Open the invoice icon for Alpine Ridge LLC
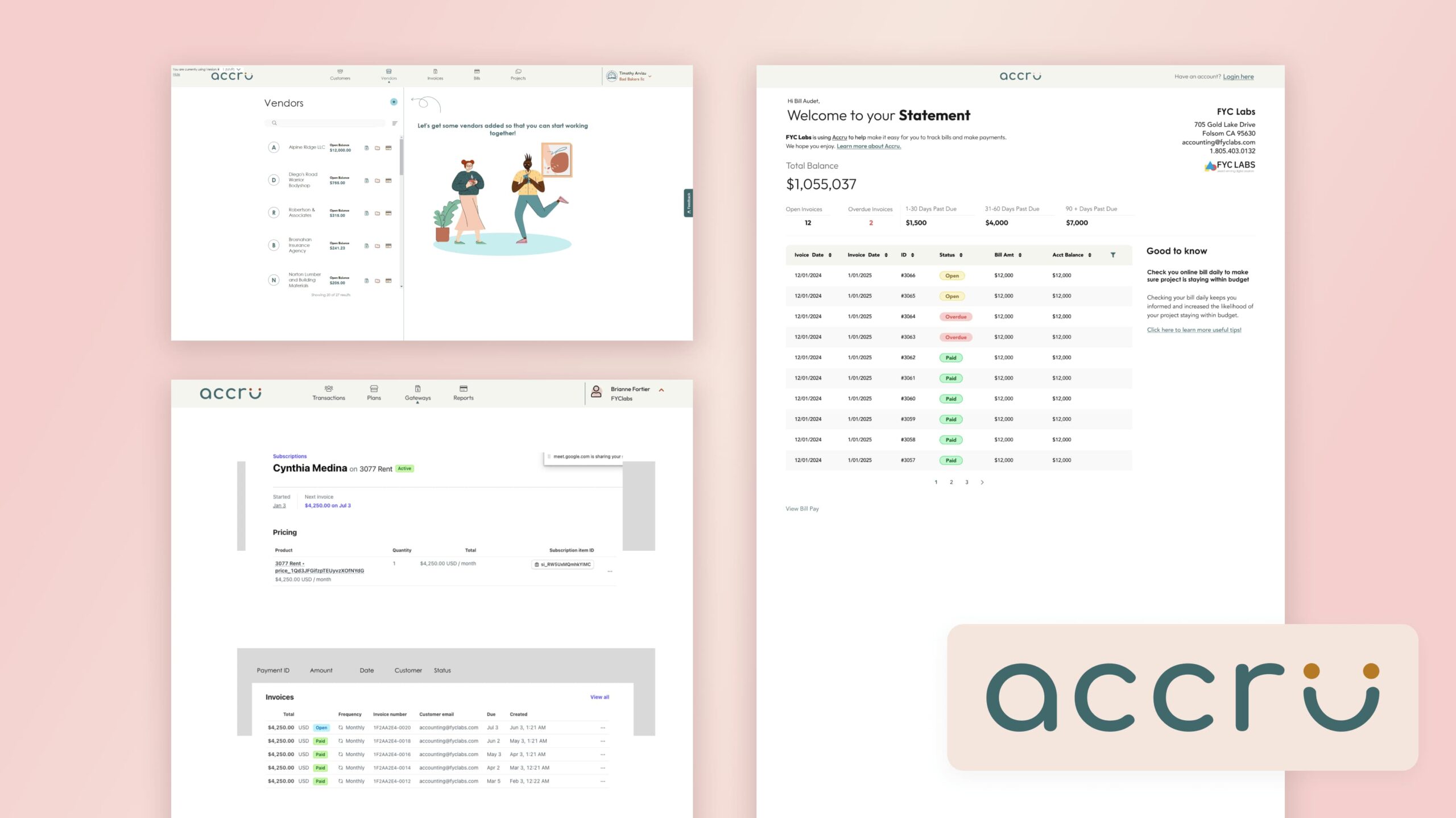 point(366,148)
